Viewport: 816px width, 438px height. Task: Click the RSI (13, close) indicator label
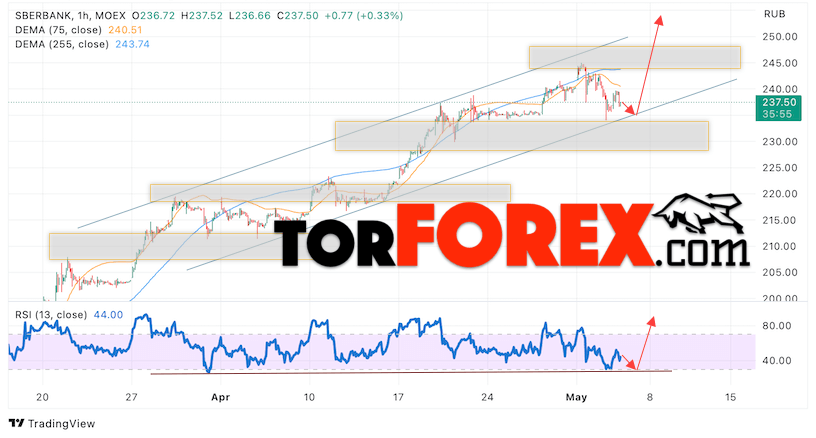tap(51, 315)
